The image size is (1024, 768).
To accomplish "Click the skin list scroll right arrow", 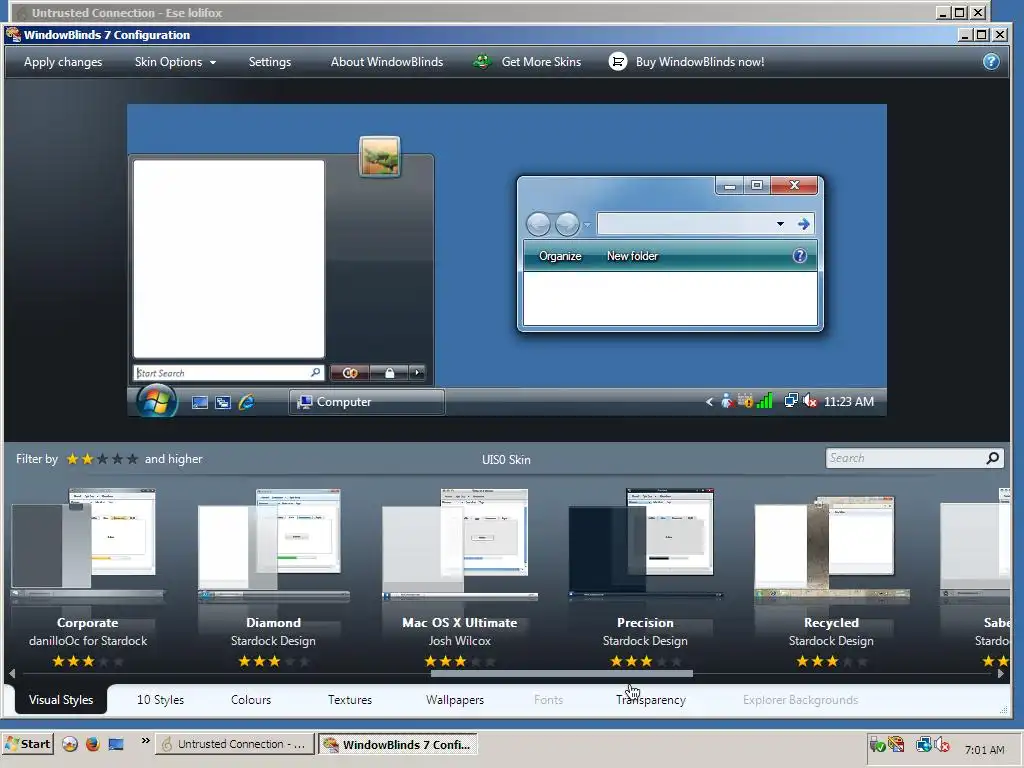I will pos(1000,673).
